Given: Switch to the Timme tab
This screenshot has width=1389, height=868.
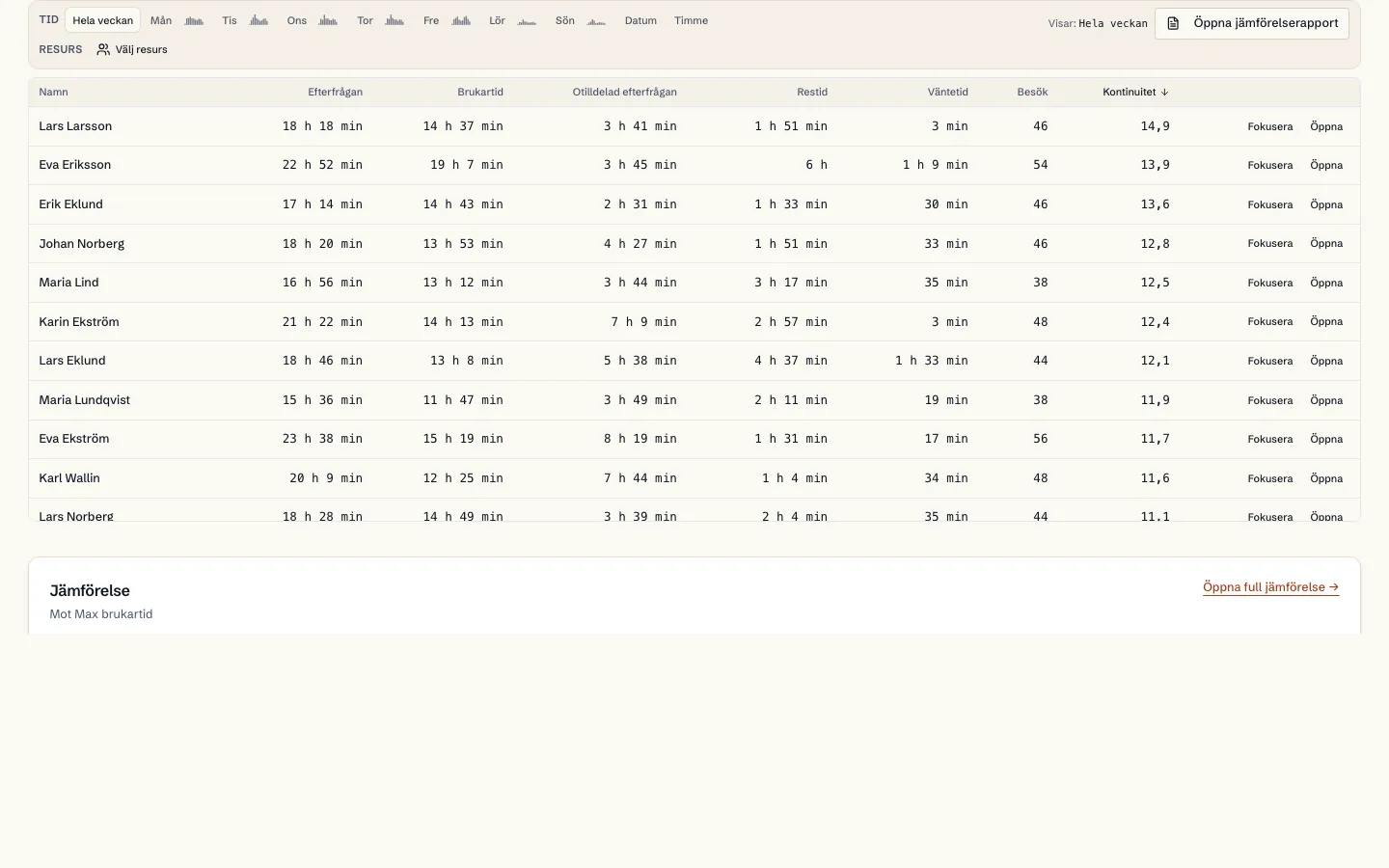Looking at the screenshot, I should [x=691, y=20].
